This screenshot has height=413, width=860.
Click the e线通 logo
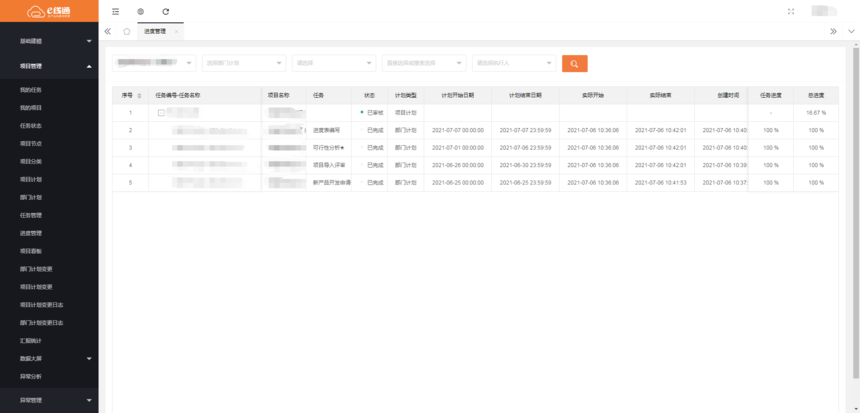[x=49, y=11]
